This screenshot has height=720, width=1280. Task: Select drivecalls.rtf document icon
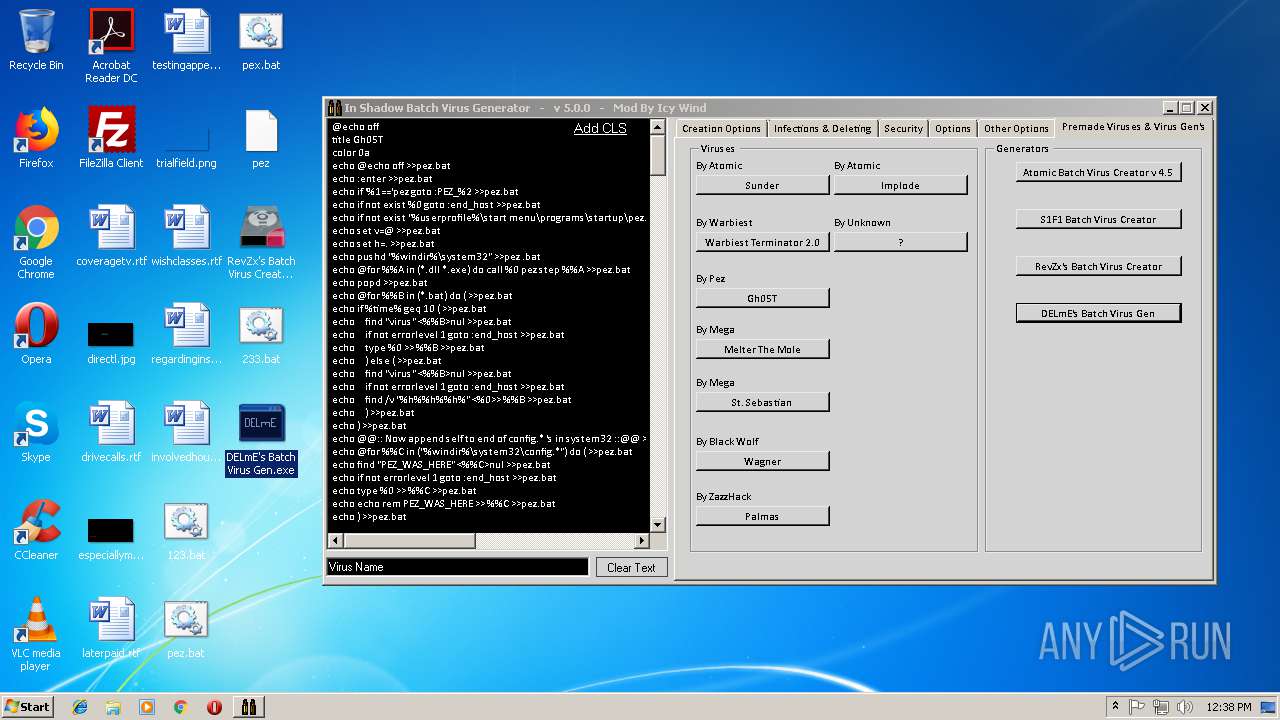[111, 432]
